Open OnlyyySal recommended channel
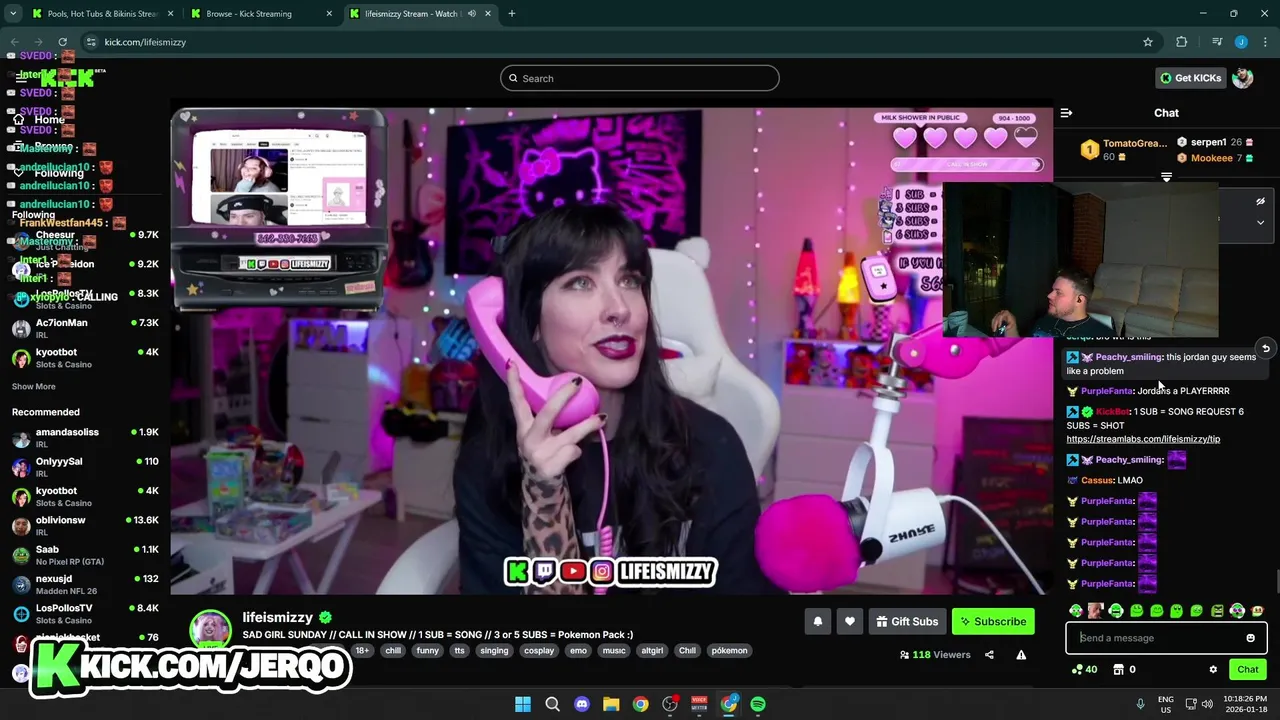 click(85, 467)
